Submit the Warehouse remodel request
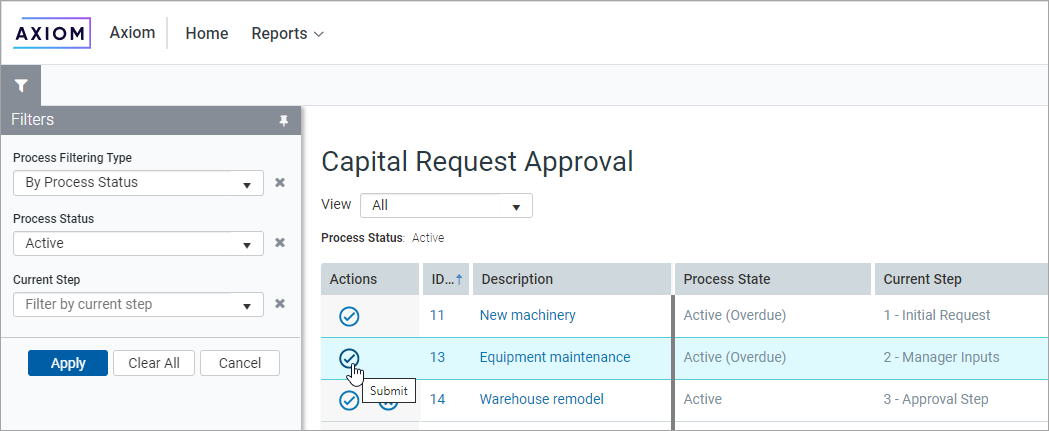This screenshot has width=1049, height=431. tap(349, 400)
